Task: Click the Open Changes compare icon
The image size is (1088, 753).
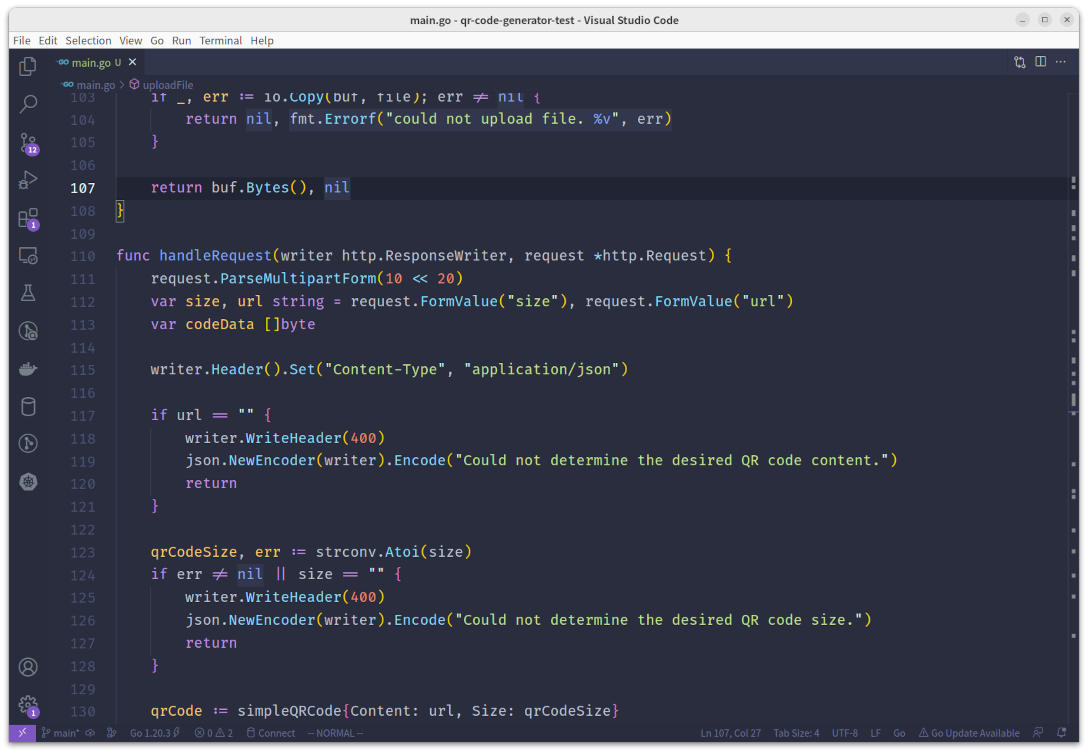Action: click(x=1019, y=62)
